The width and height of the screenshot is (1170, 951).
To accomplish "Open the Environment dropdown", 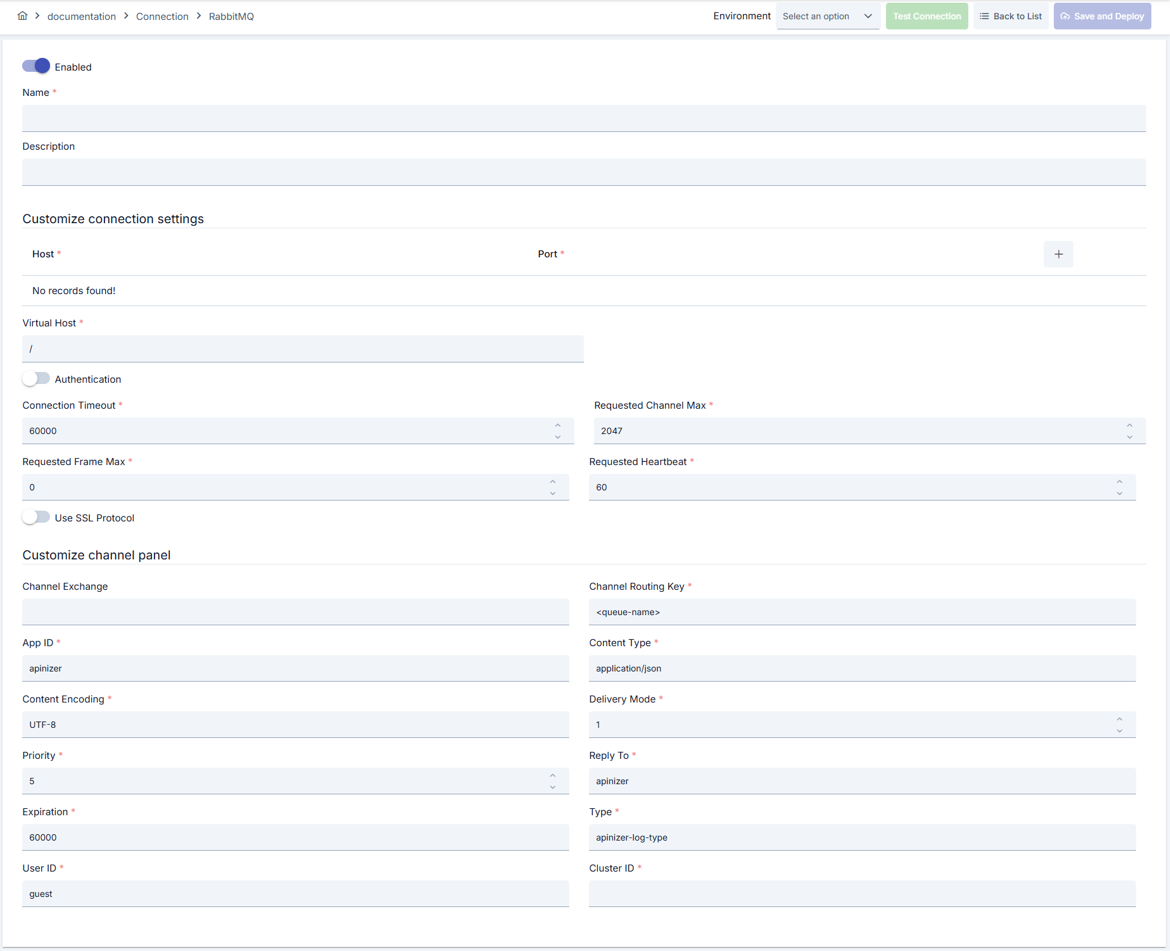I will [828, 16].
